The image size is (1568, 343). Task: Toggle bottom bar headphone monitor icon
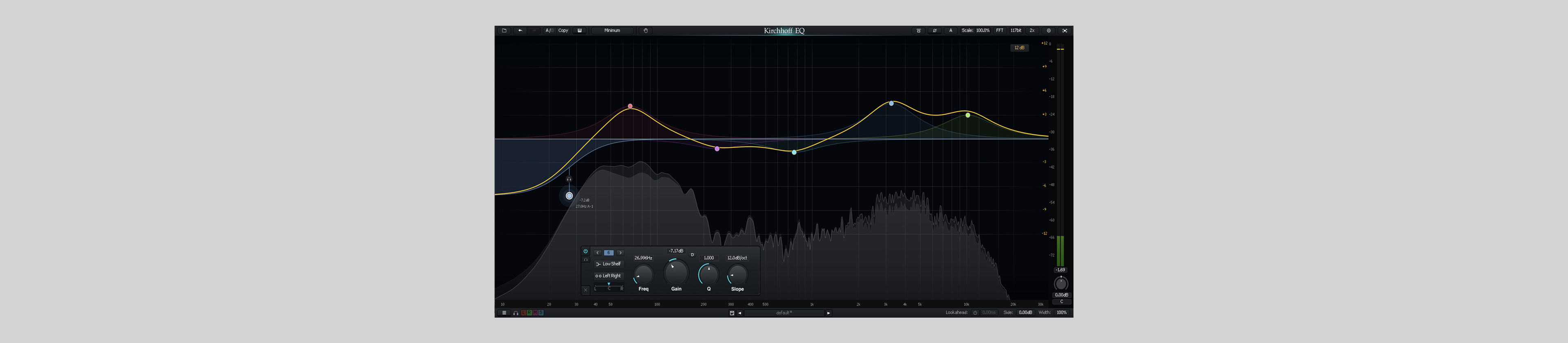[516, 313]
